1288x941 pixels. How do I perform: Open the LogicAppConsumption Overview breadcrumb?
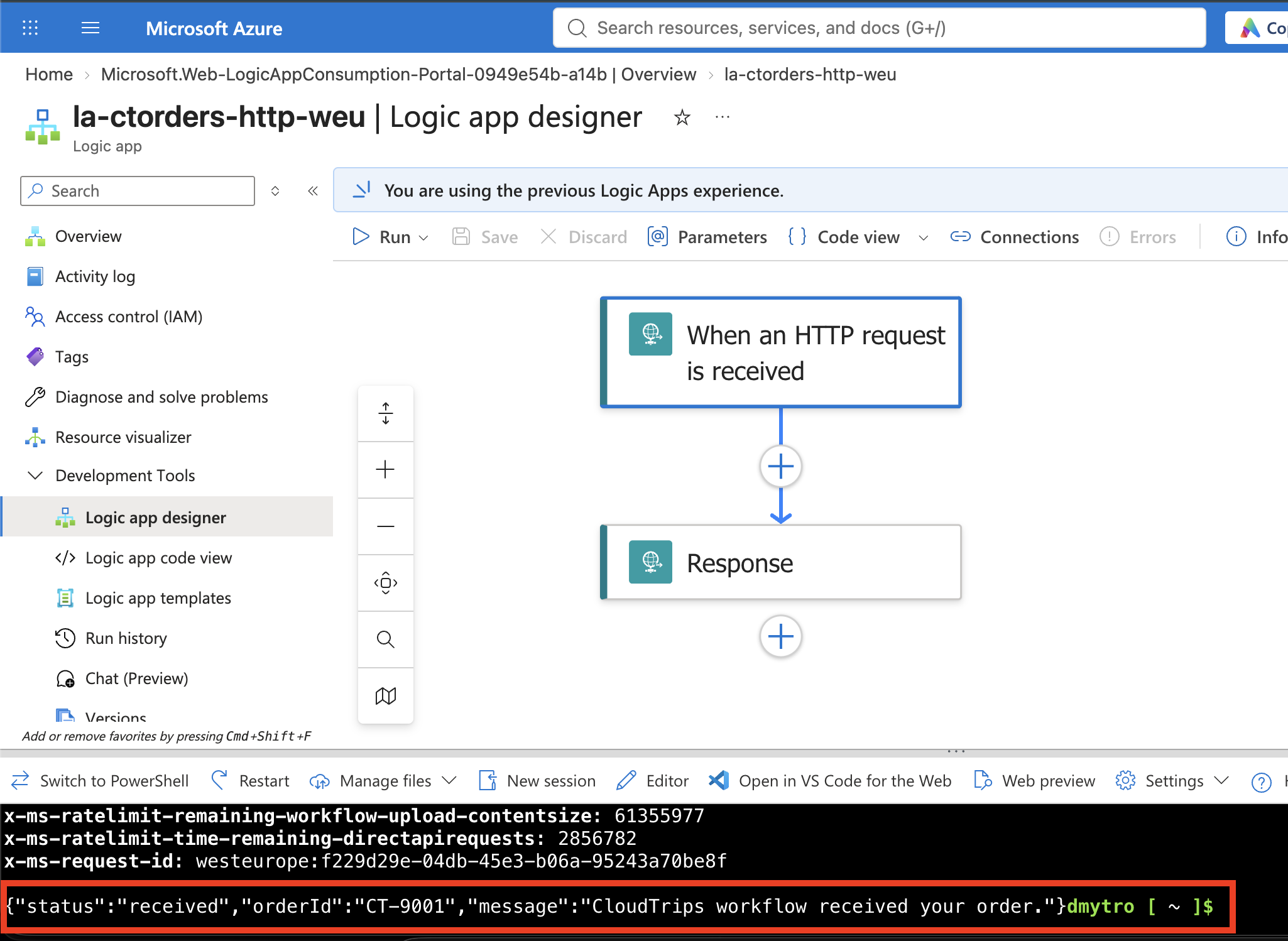(x=398, y=74)
